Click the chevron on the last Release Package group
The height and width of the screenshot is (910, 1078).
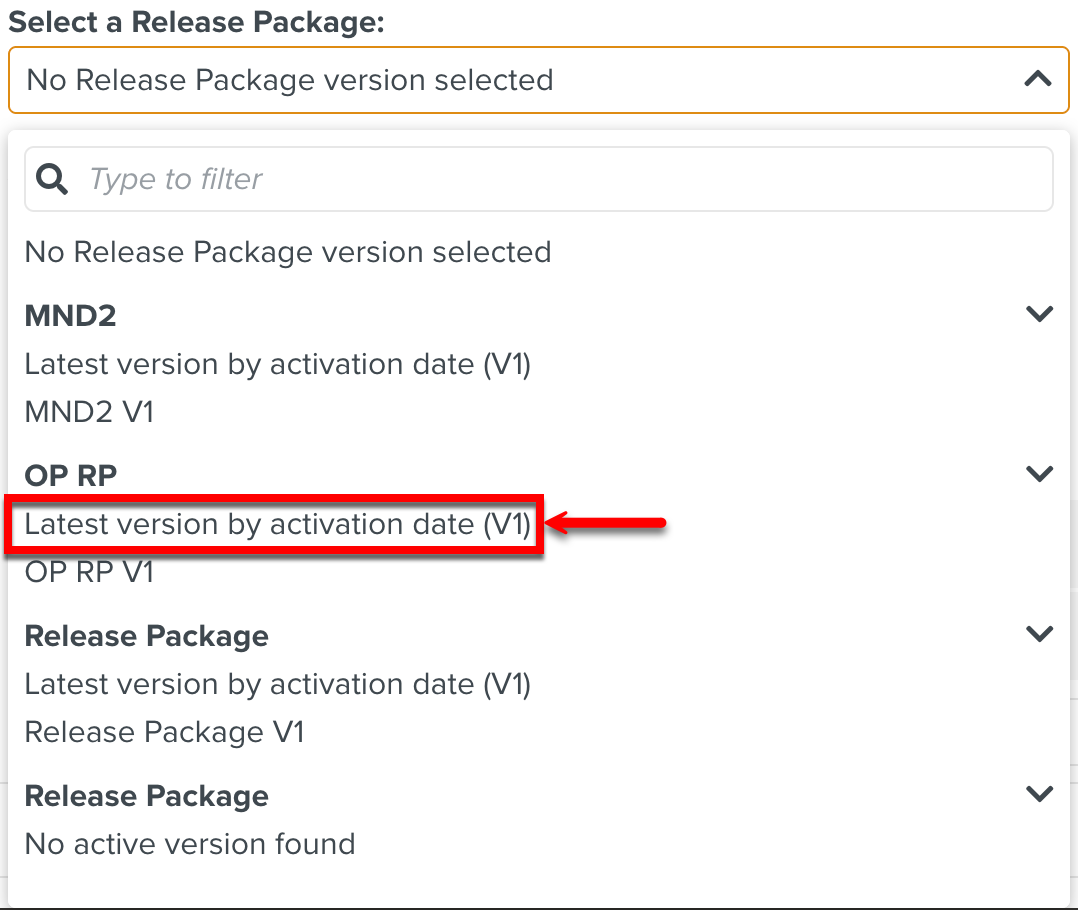click(x=1037, y=793)
